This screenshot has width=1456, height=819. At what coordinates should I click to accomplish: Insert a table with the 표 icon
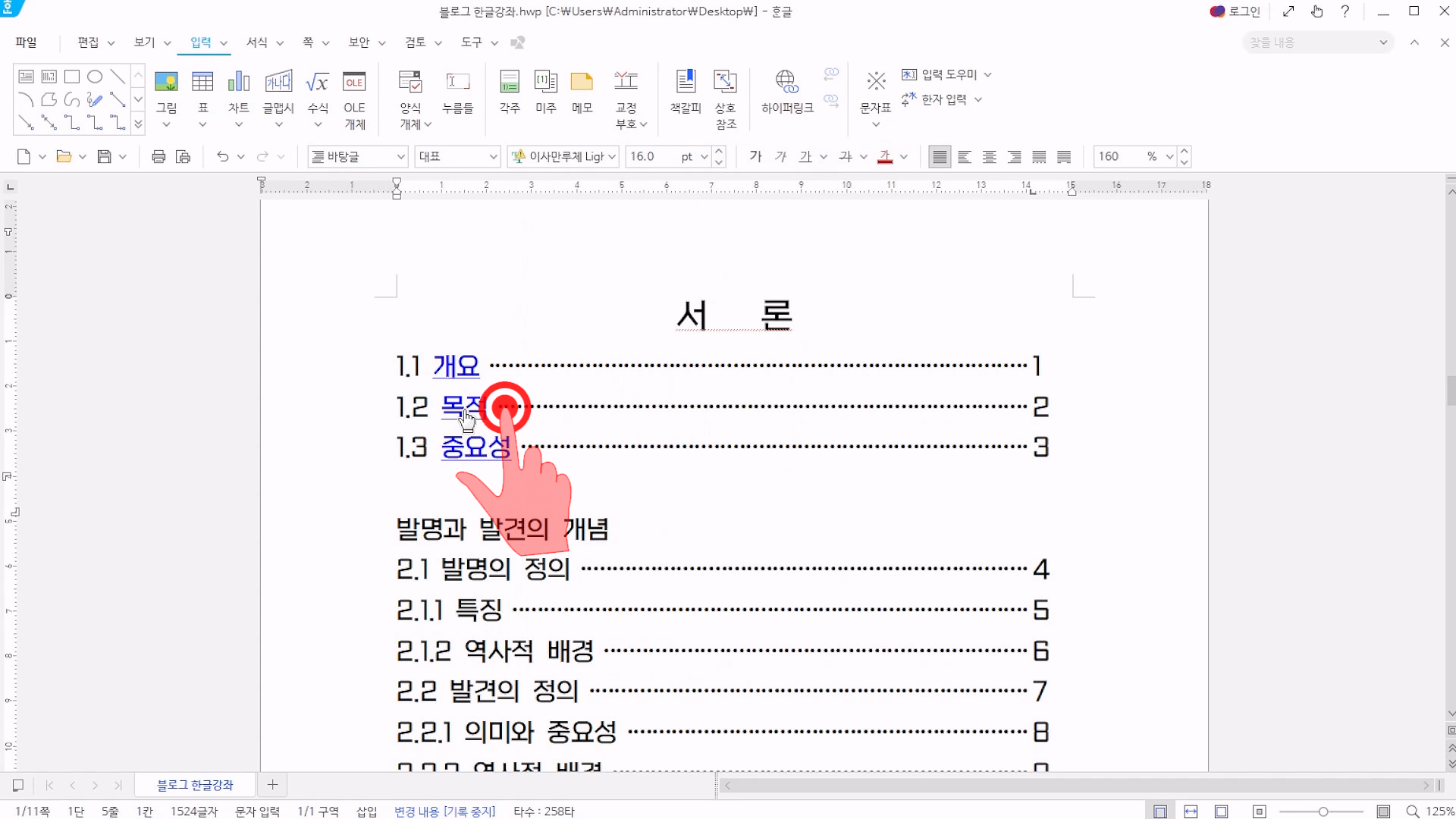pyautogui.click(x=202, y=82)
